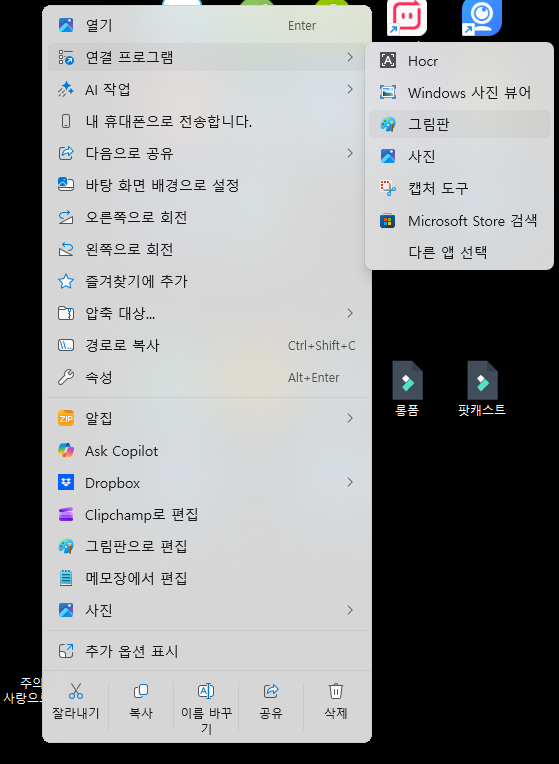Click the 즐겨찾기에 추가 star icon
The image size is (559, 764).
coord(66,281)
